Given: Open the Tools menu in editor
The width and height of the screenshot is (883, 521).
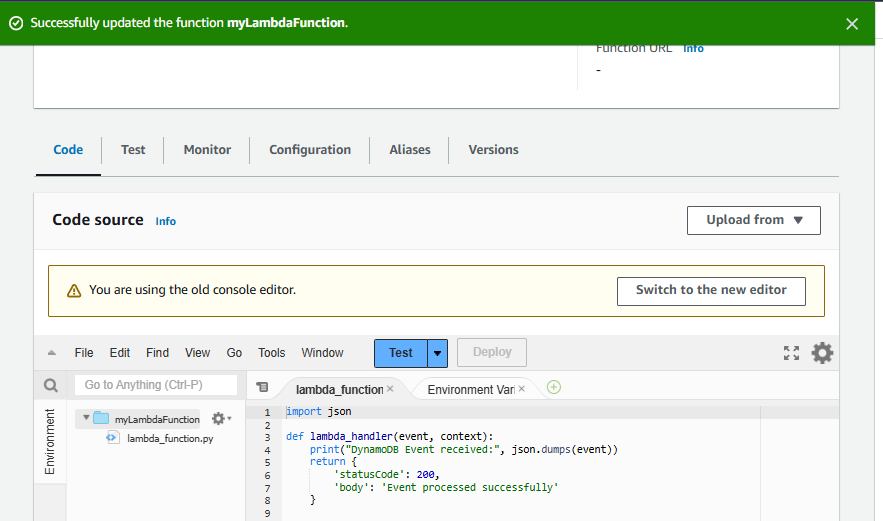Looking at the screenshot, I should pyautogui.click(x=271, y=353).
